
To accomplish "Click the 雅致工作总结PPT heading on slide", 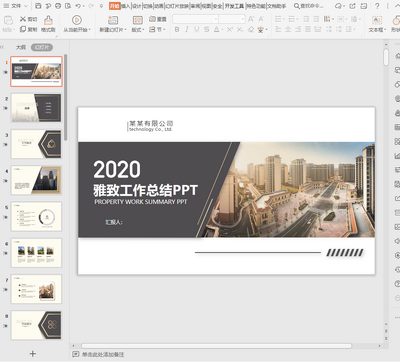I will click(145, 190).
